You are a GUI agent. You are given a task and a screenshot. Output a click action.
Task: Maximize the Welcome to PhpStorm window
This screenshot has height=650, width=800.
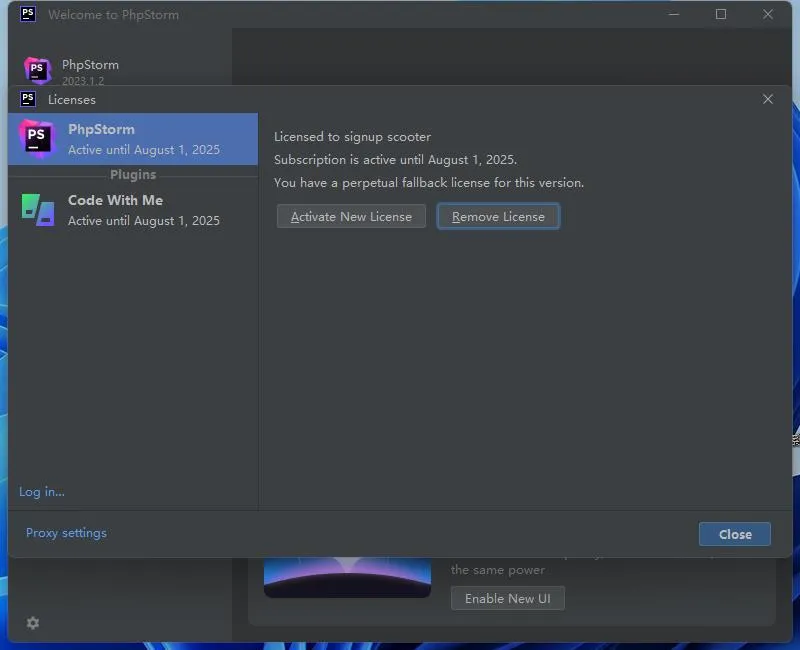tap(721, 14)
